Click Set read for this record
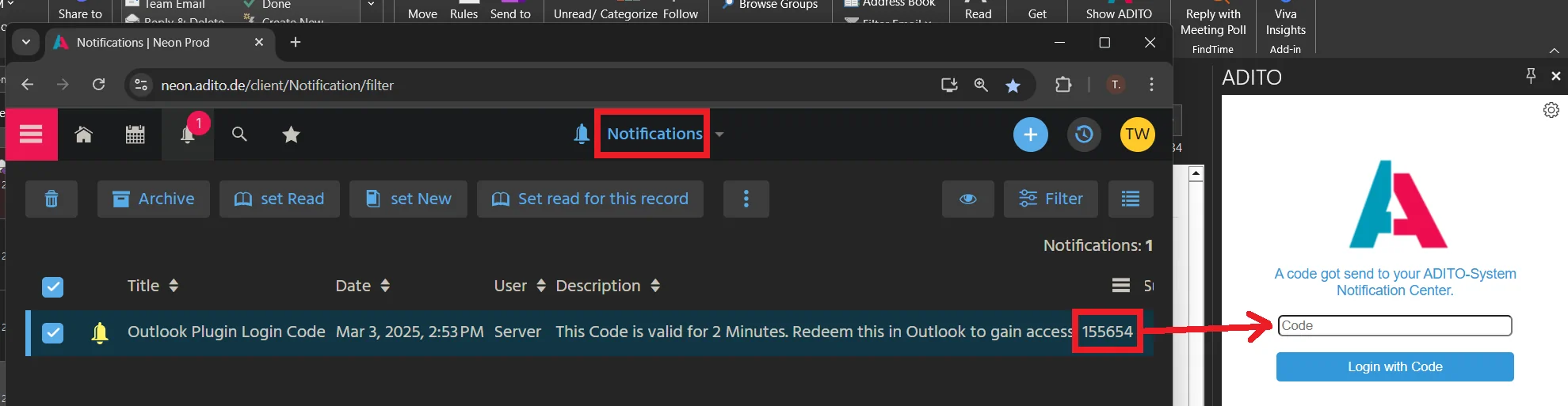The height and width of the screenshot is (406, 1568). coord(590,199)
